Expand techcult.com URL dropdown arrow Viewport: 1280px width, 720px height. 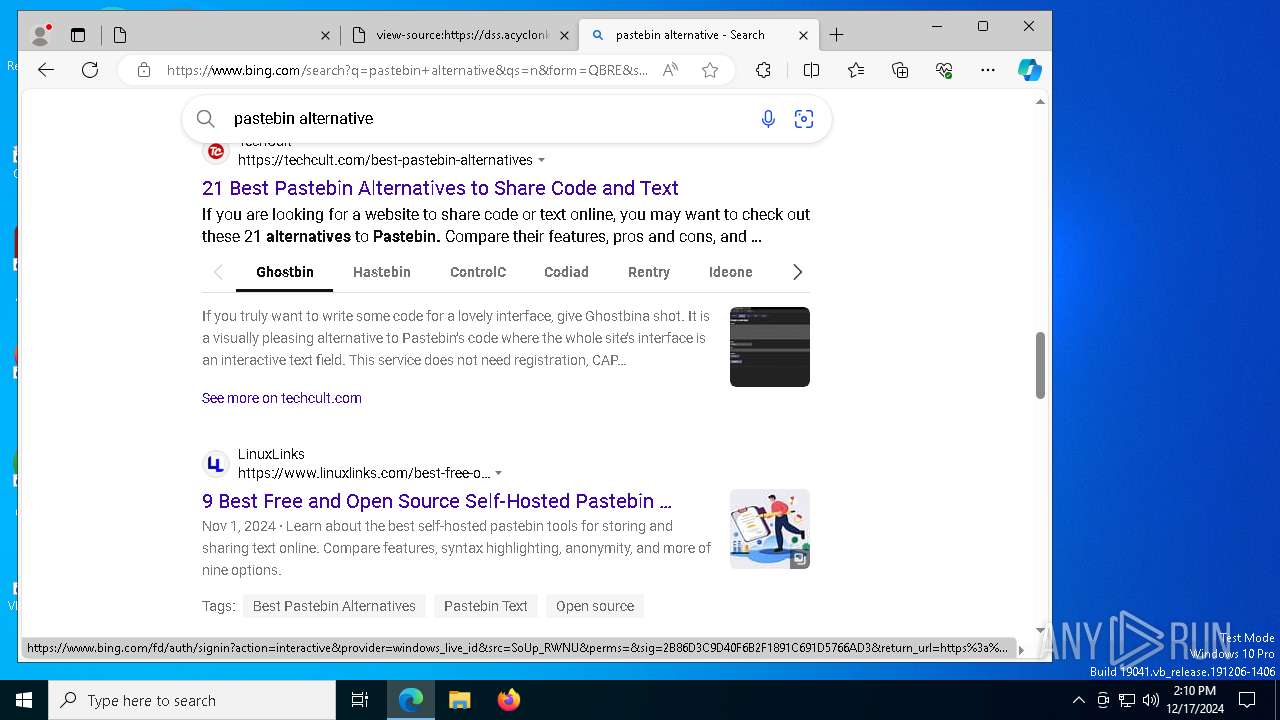[542, 161]
